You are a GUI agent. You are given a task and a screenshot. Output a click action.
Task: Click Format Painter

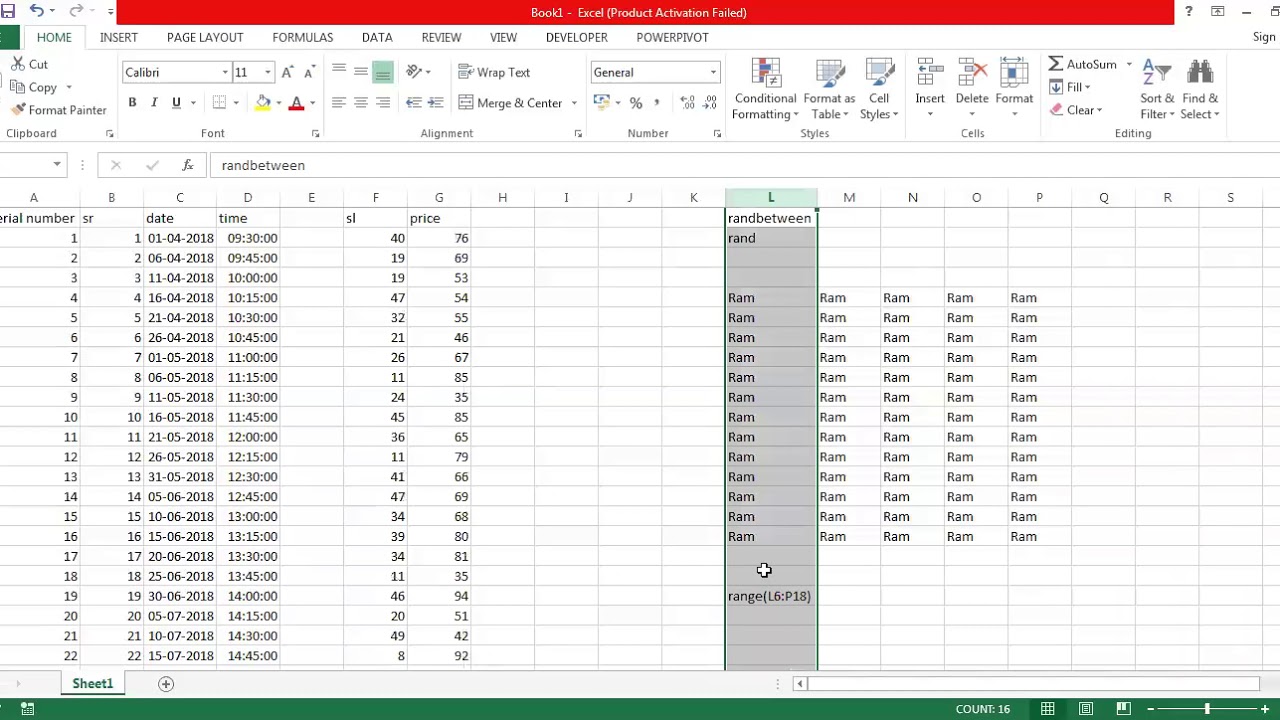pos(58,110)
